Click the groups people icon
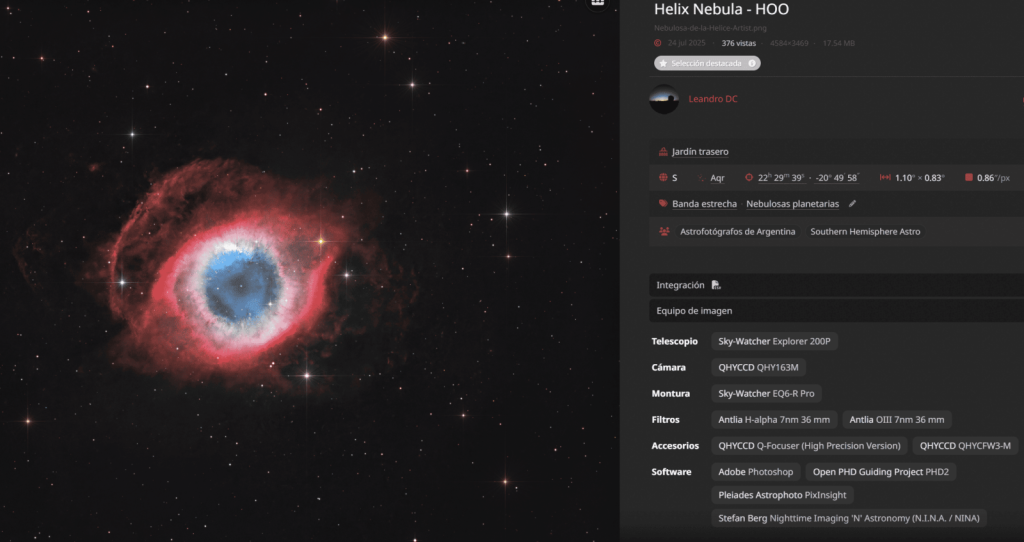Viewport: 1024px width, 542px height. tap(664, 231)
